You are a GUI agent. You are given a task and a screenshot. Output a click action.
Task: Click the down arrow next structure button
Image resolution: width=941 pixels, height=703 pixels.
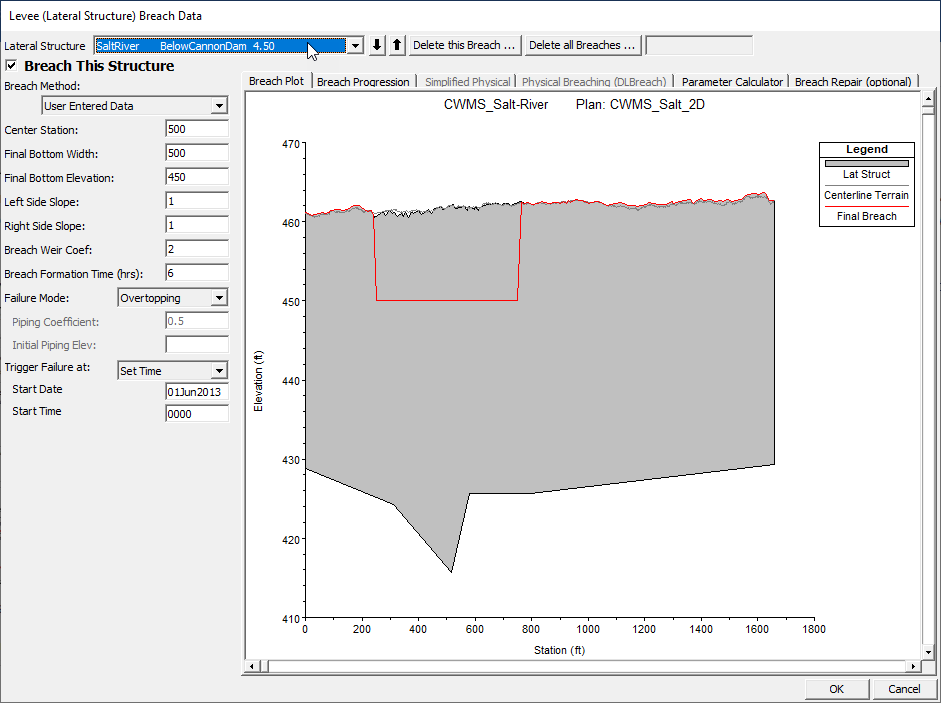click(377, 45)
